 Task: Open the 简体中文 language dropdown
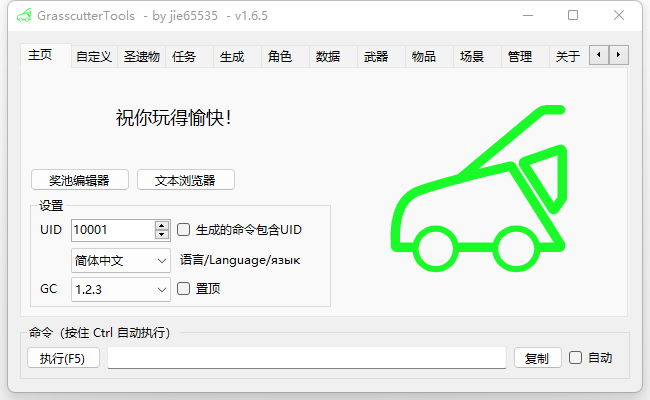121,260
